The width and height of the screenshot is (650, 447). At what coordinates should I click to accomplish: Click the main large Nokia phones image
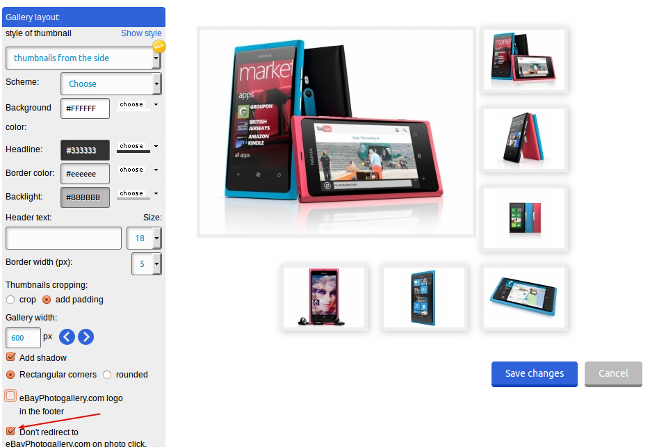(336, 132)
